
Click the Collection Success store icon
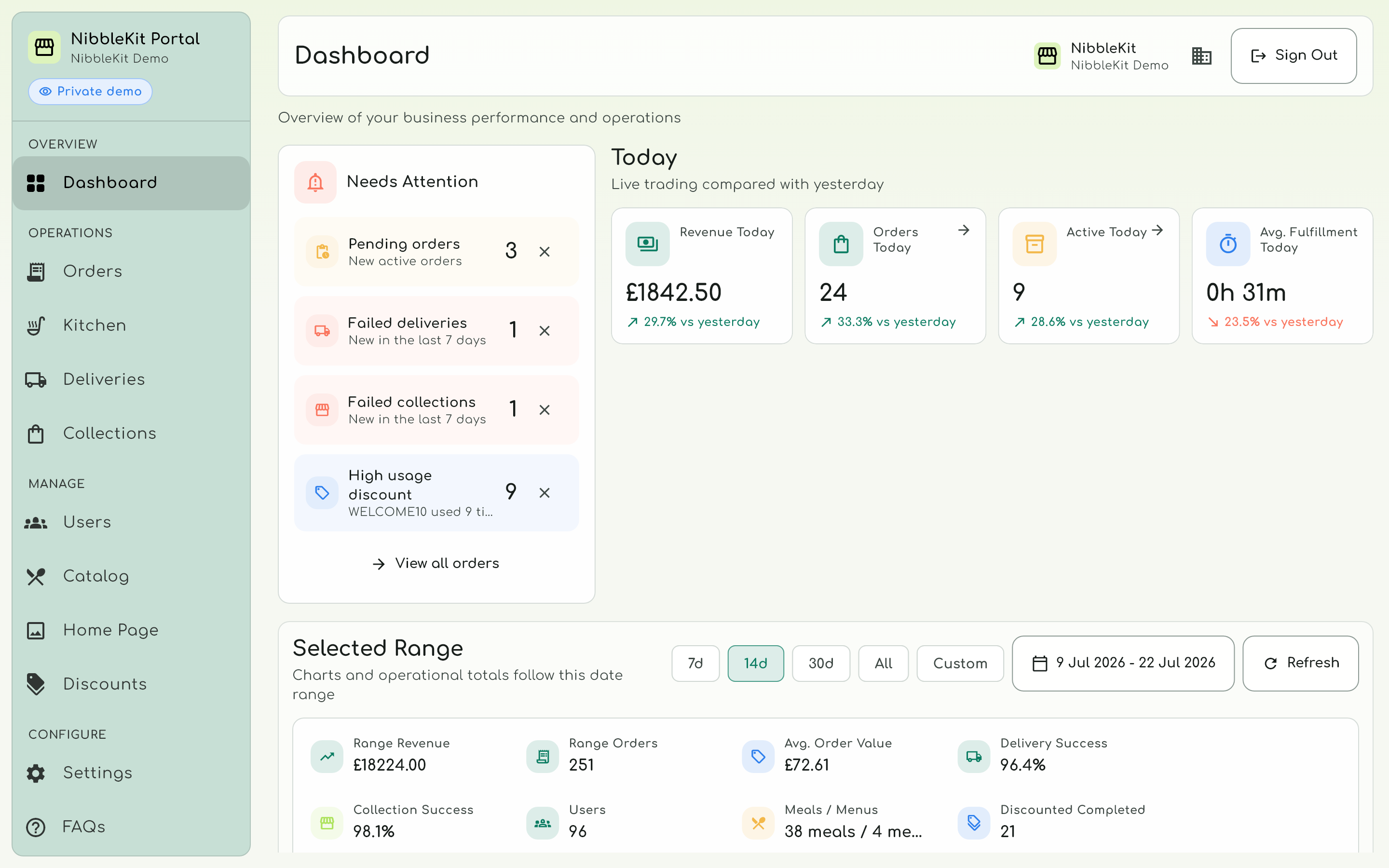point(327,823)
